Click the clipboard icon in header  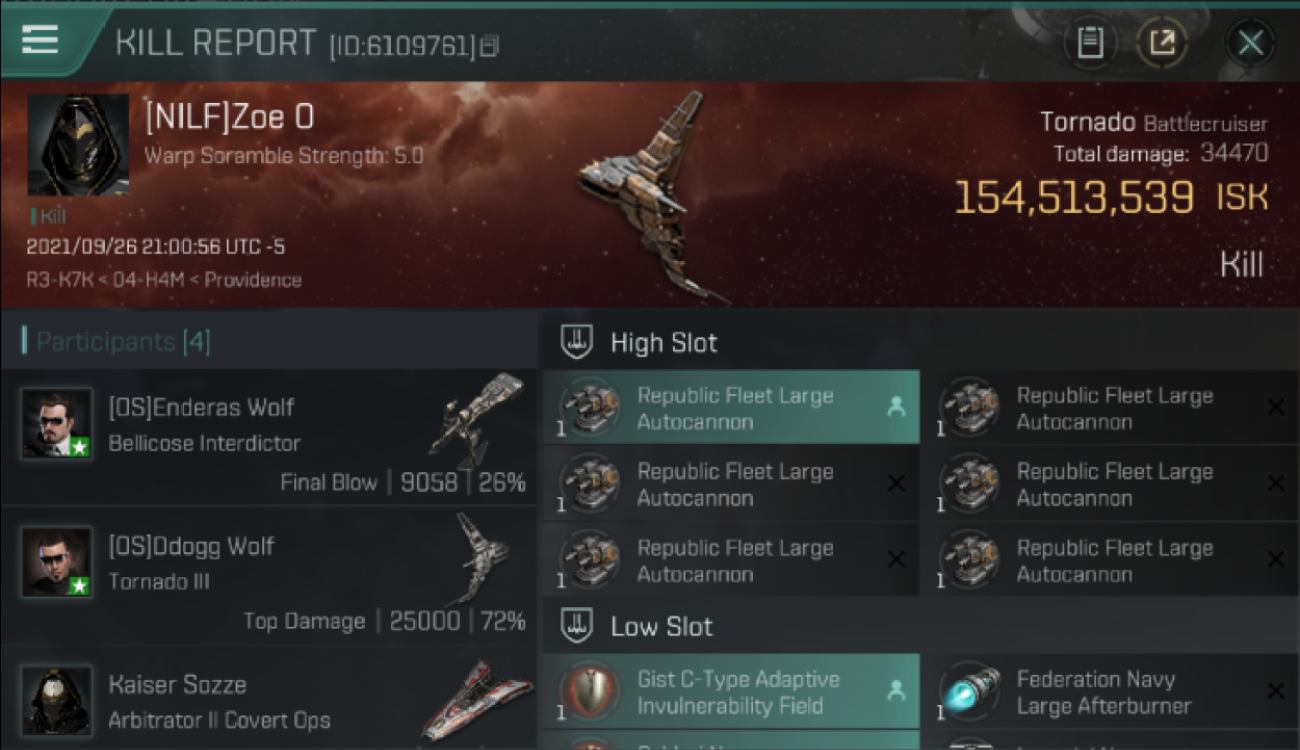[x=1090, y=43]
